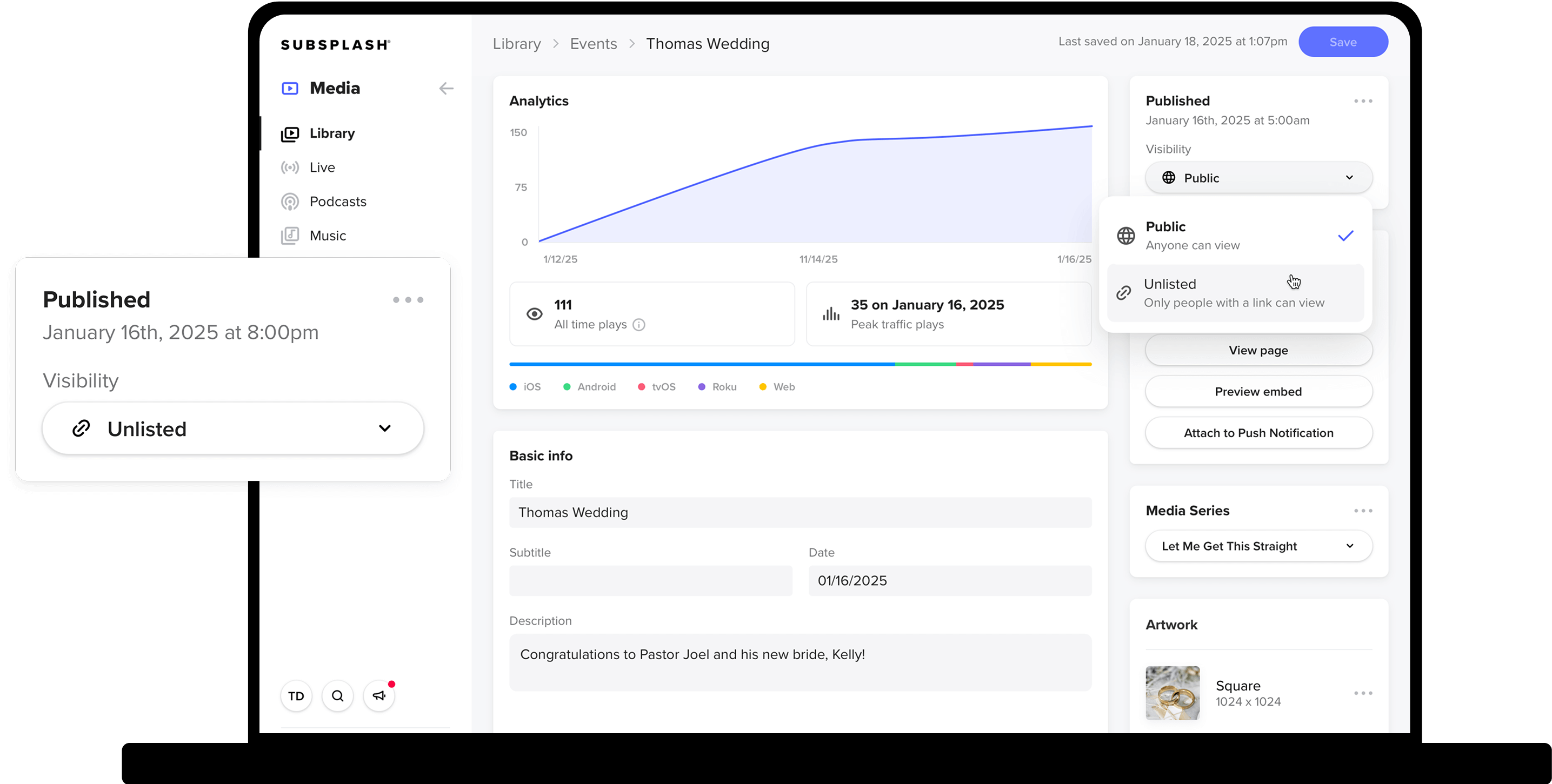Click Attach to Push Notification button

coord(1258,433)
